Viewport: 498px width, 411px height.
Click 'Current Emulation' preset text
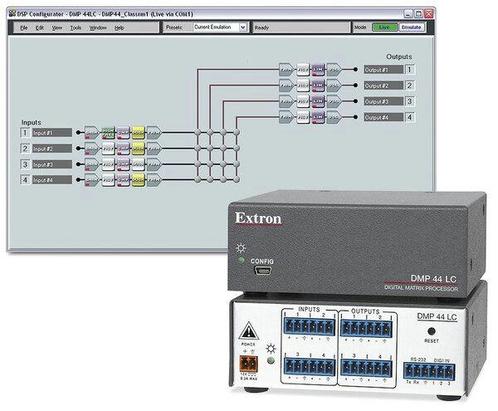click(x=213, y=27)
